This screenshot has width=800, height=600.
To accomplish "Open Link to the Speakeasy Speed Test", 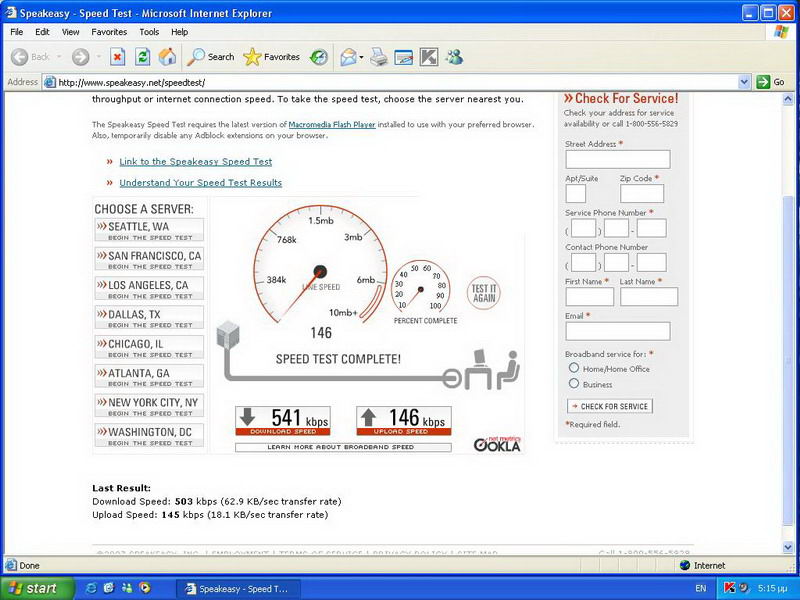I will click(x=195, y=162).
